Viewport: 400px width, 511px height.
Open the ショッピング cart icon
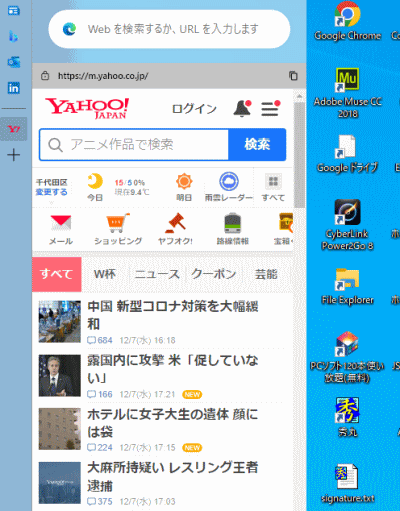[x=118, y=223]
